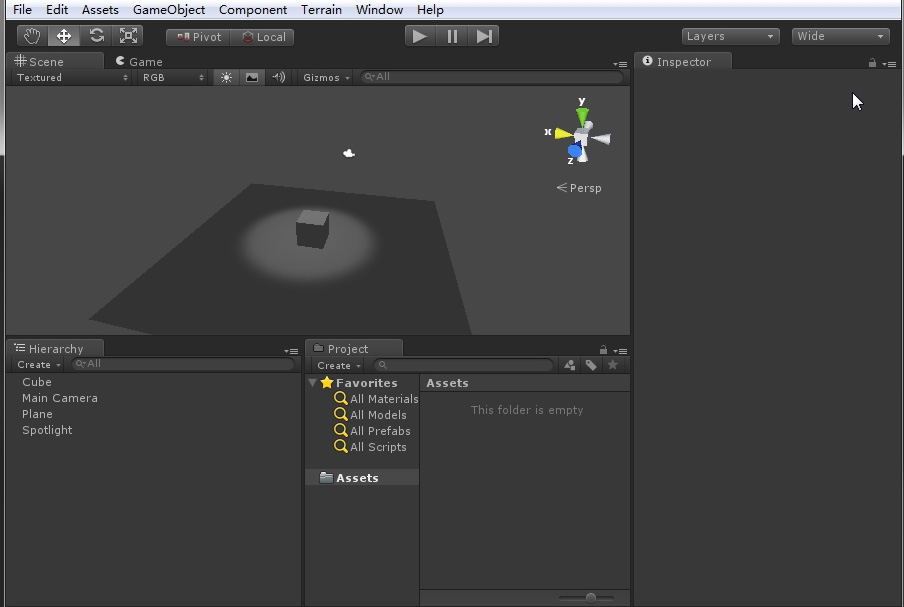904x607 pixels.
Task: Open the Layers dropdown
Action: click(x=730, y=36)
